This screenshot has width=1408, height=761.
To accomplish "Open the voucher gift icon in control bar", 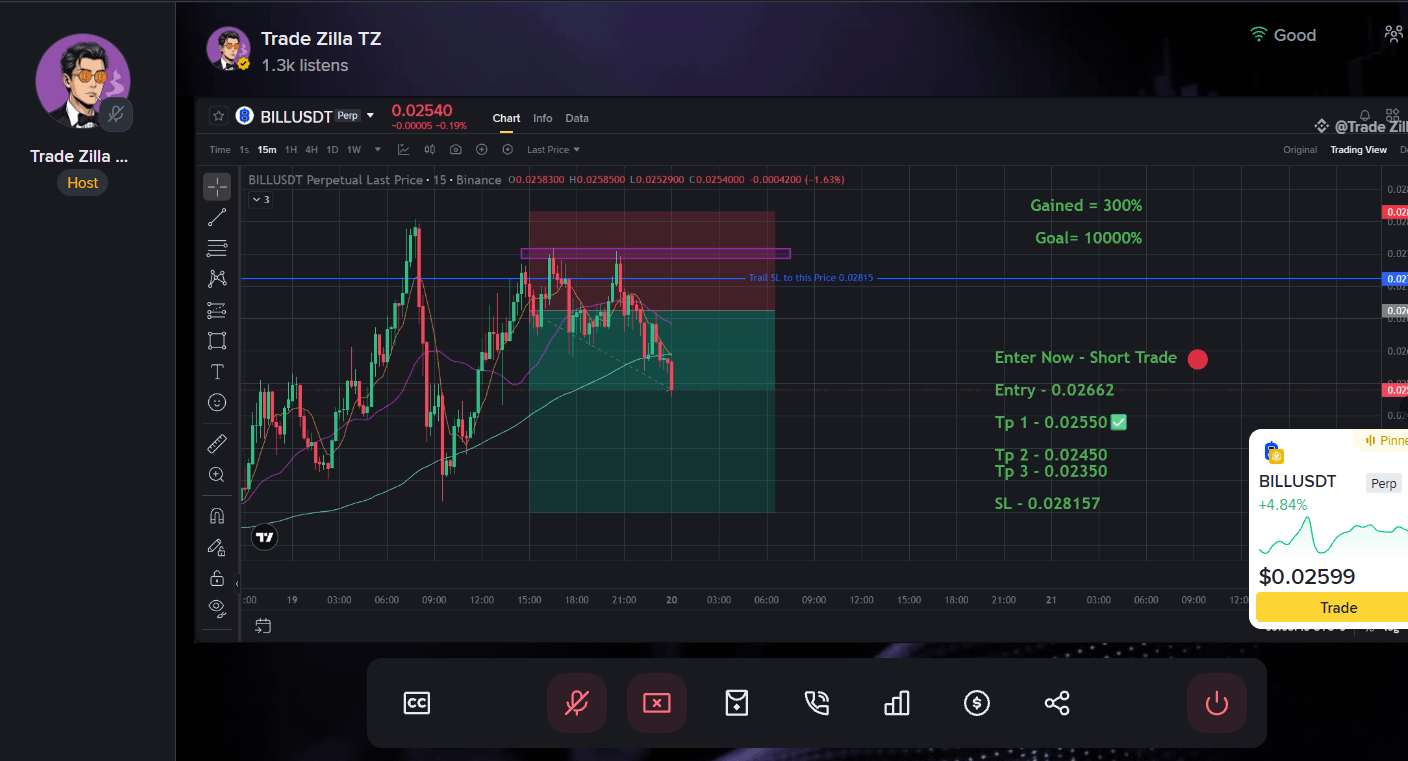I will (737, 703).
